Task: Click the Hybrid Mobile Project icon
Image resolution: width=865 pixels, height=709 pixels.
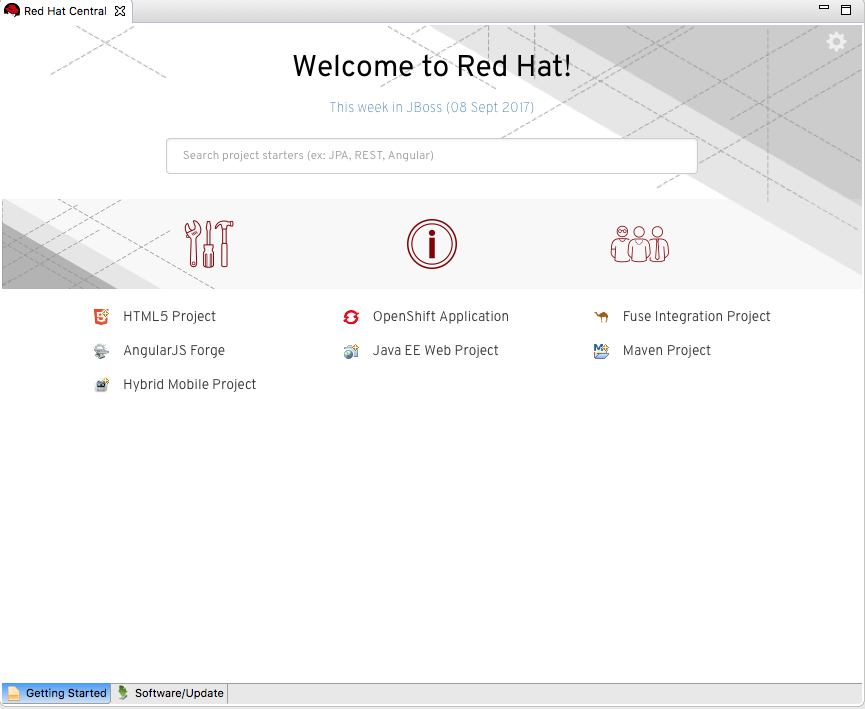Action: pyautogui.click(x=101, y=385)
